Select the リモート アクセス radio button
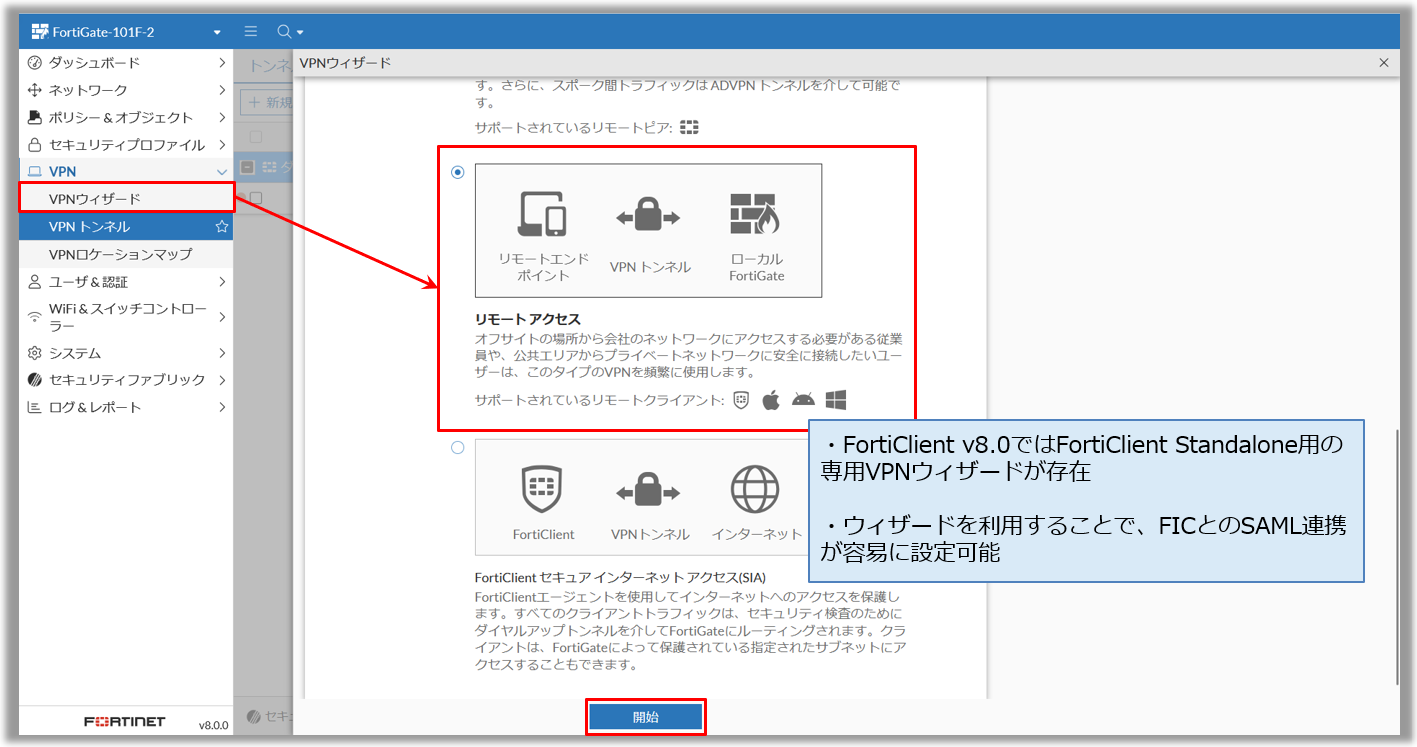1417x747 pixels. [x=458, y=172]
